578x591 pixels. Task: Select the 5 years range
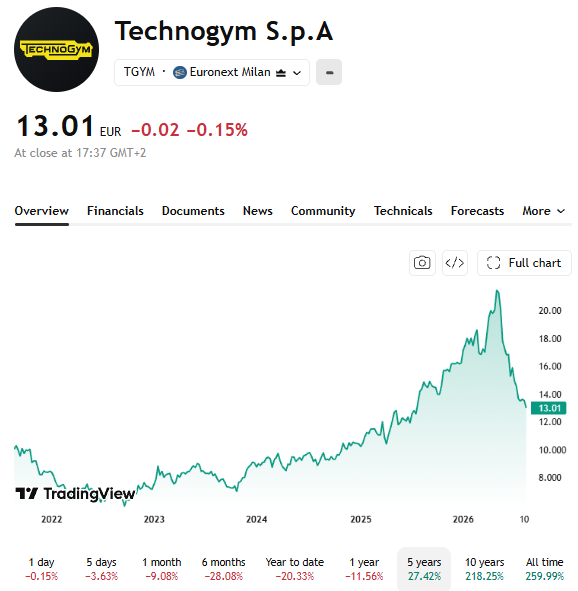424,568
